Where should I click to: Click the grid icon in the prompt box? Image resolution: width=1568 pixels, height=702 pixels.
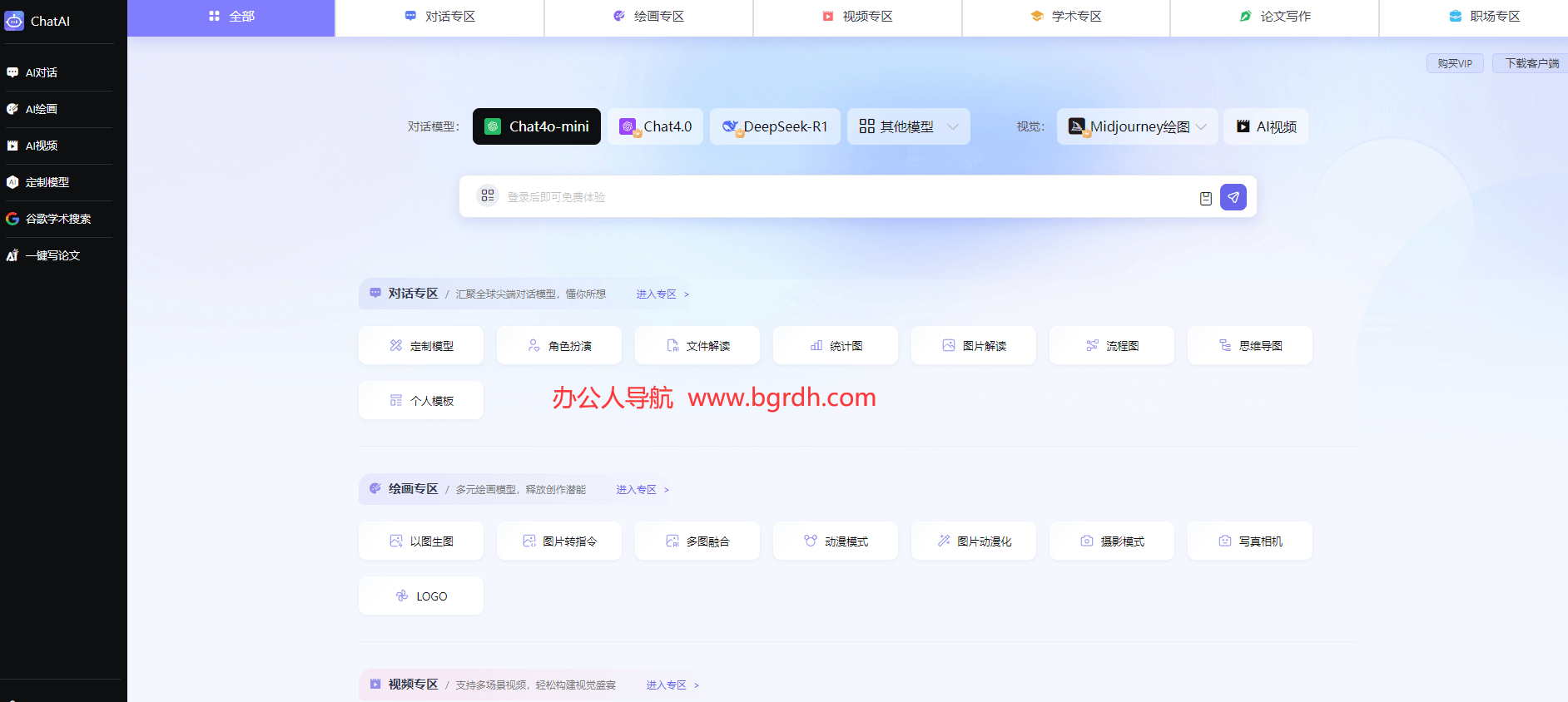[488, 195]
